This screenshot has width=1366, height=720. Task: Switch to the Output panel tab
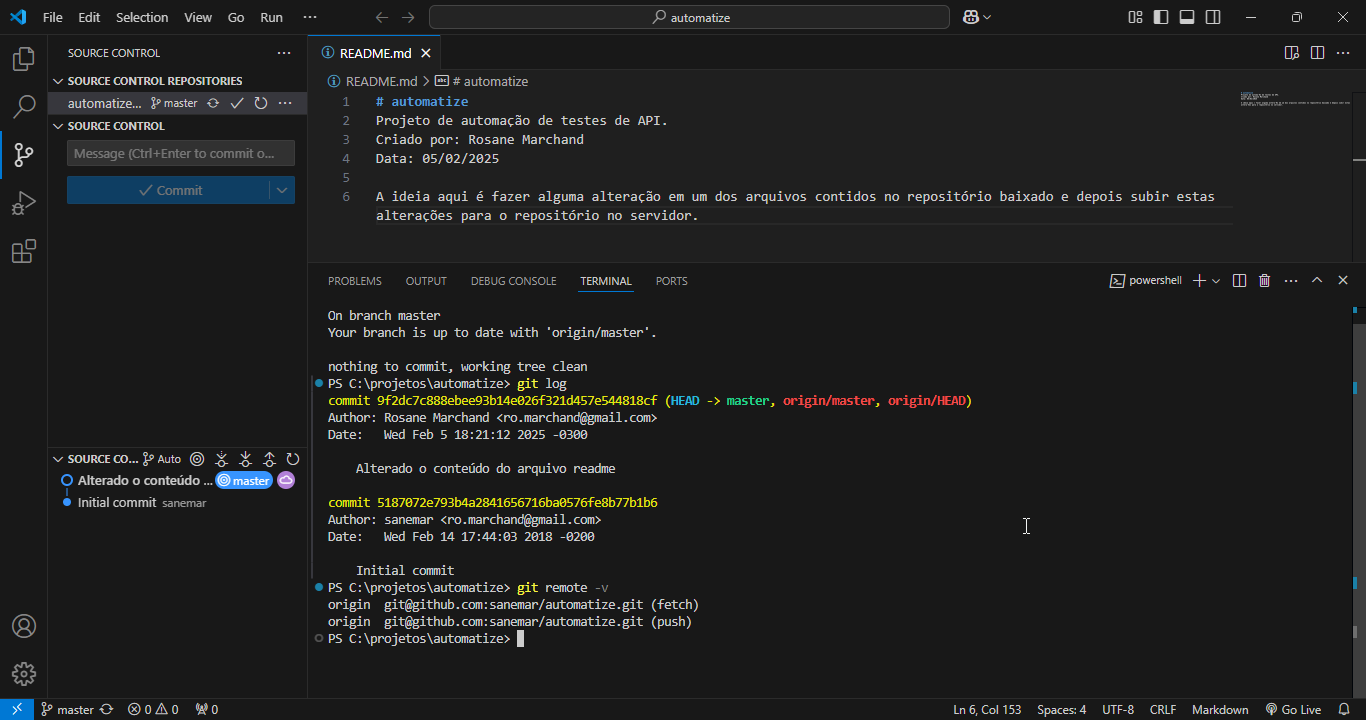426,281
